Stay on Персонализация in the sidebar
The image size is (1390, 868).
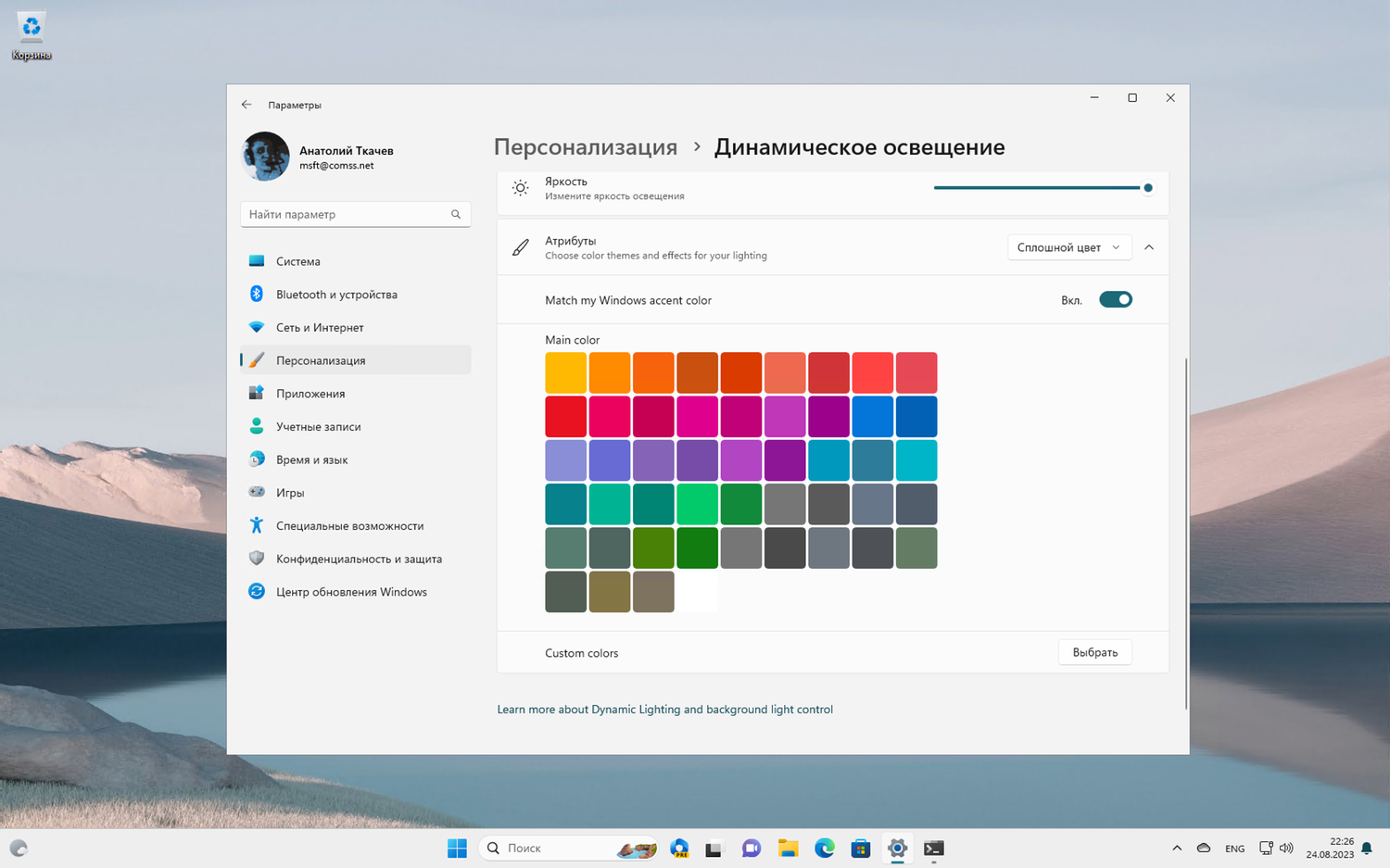coord(356,360)
